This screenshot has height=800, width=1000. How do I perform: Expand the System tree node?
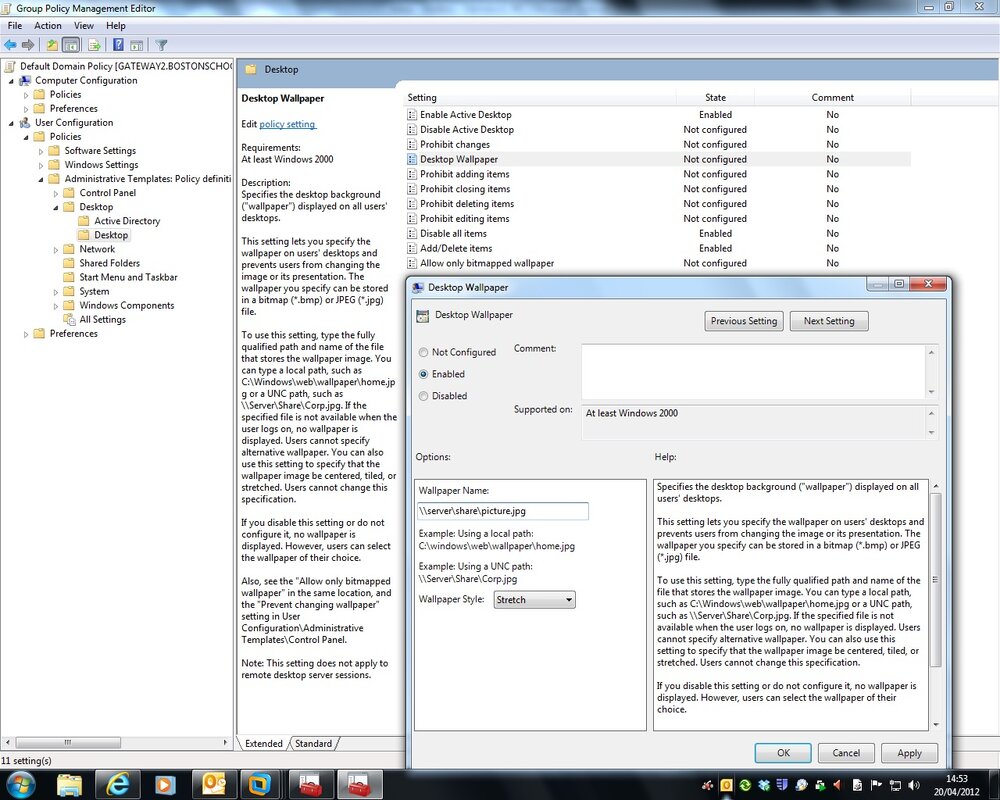55,292
